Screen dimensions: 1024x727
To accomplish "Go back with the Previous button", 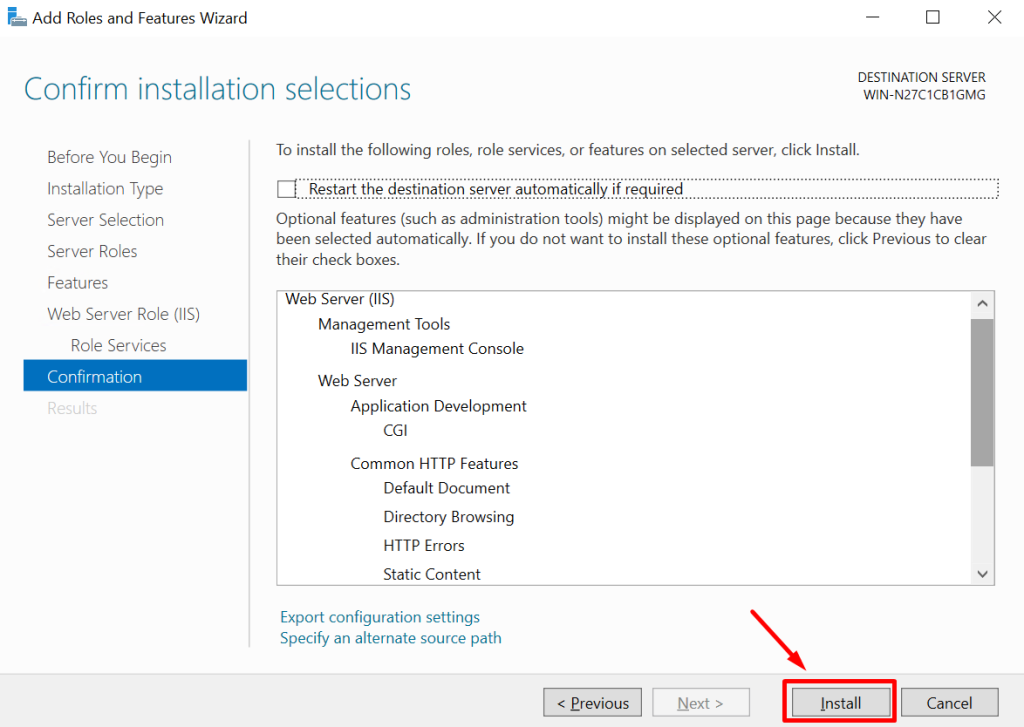I will pyautogui.click(x=593, y=703).
